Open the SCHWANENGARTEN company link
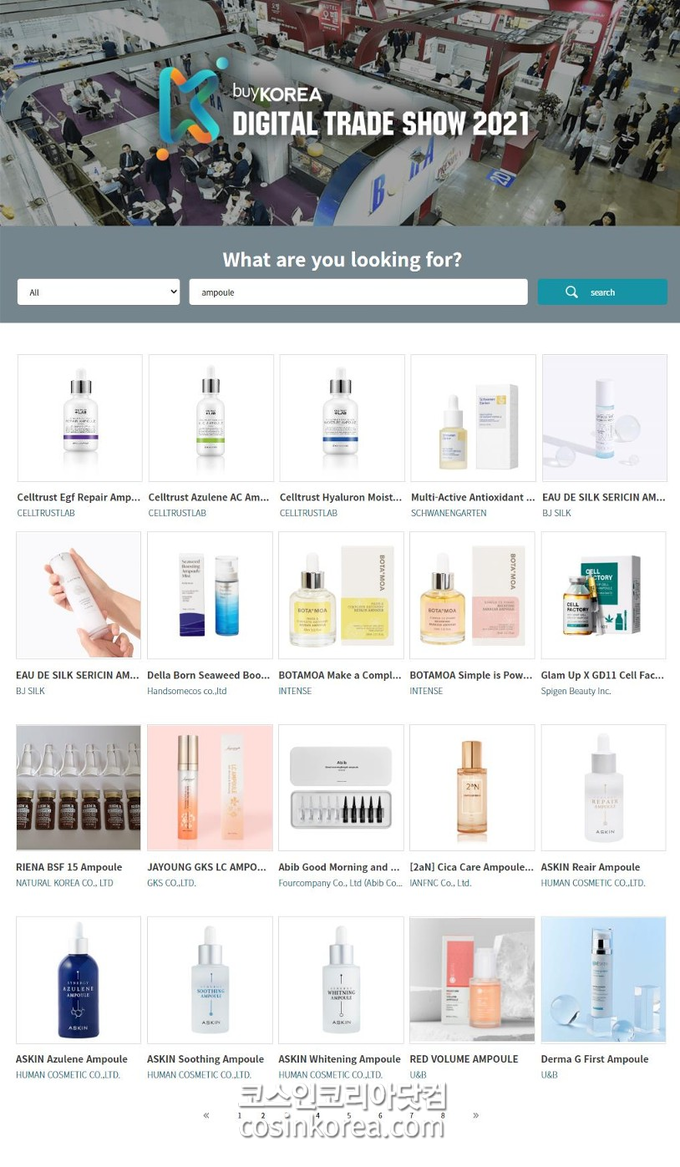This screenshot has height=1167, width=680. 449,513
